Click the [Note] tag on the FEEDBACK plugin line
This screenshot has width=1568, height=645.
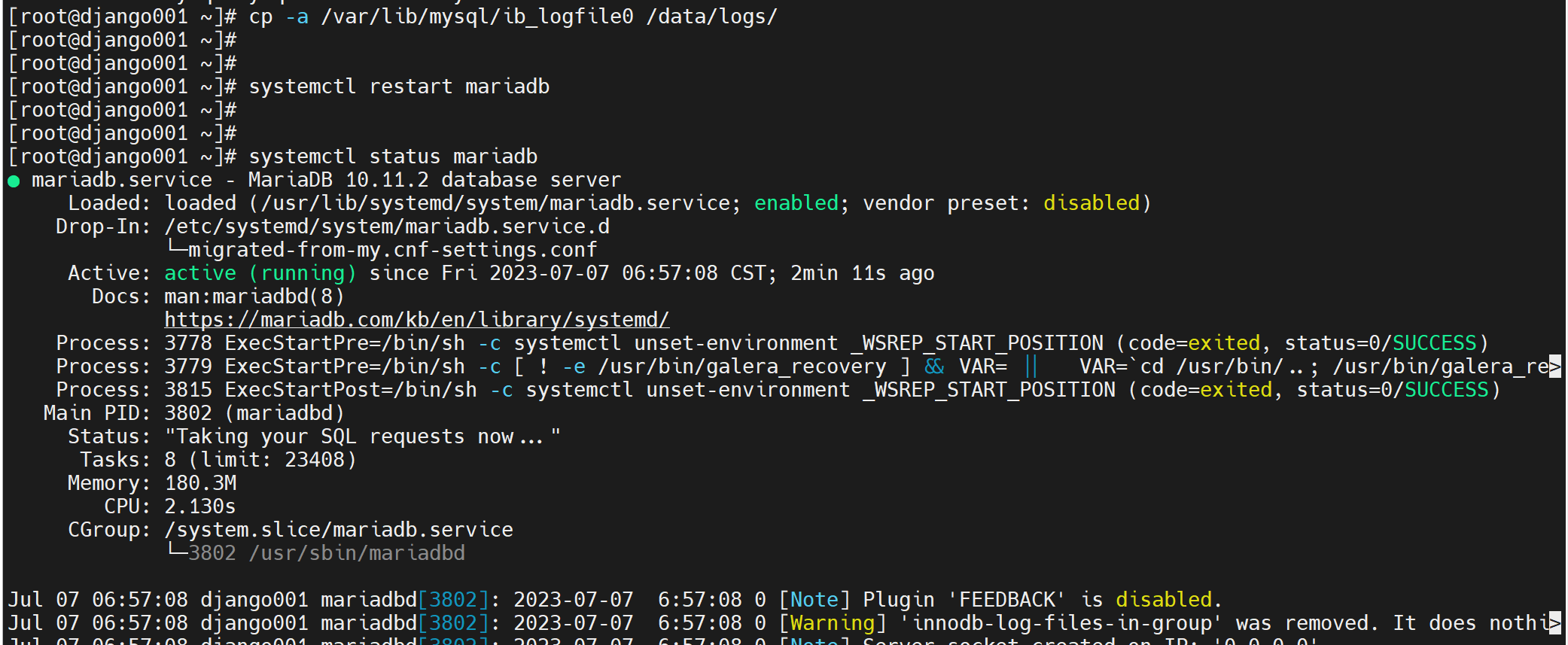point(814,600)
